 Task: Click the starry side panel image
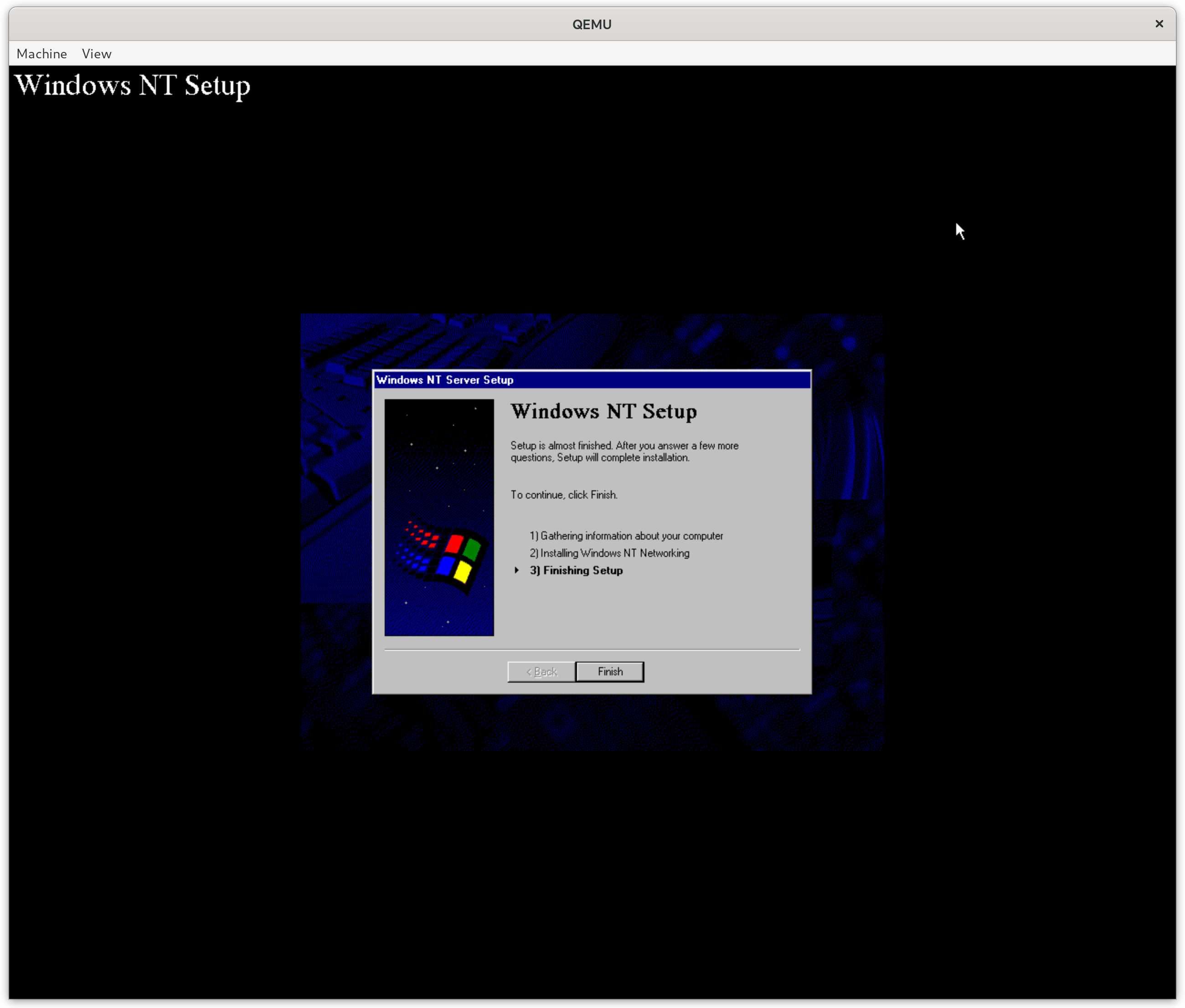(x=439, y=457)
